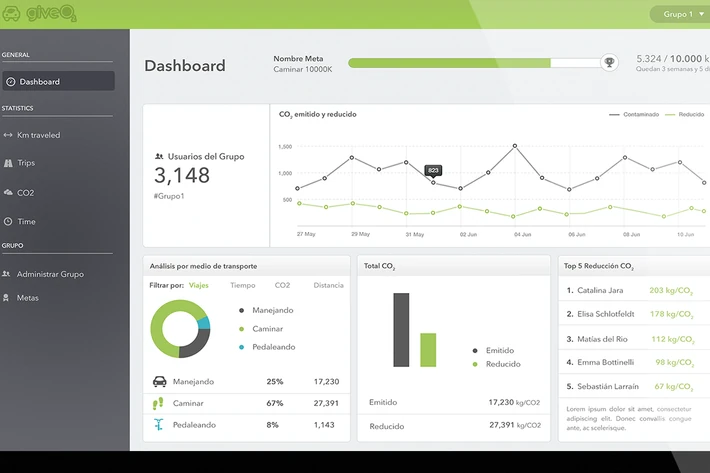Click the cloud icon next to CO2
This screenshot has width=710, height=473.
8,192
